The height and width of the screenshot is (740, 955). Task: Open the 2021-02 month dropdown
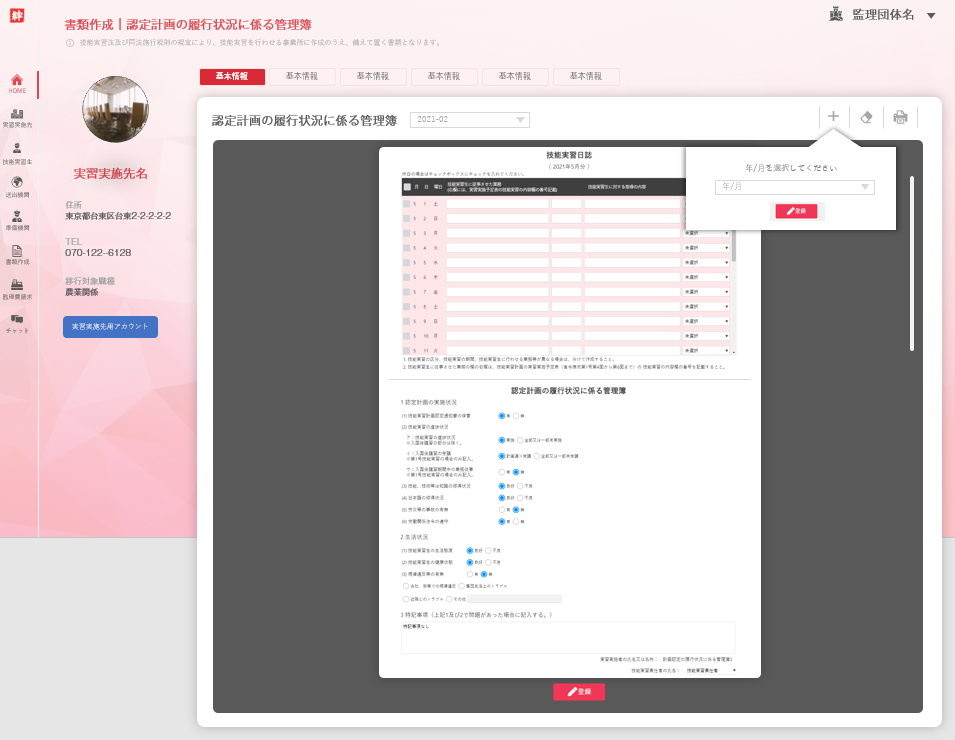coord(470,120)
